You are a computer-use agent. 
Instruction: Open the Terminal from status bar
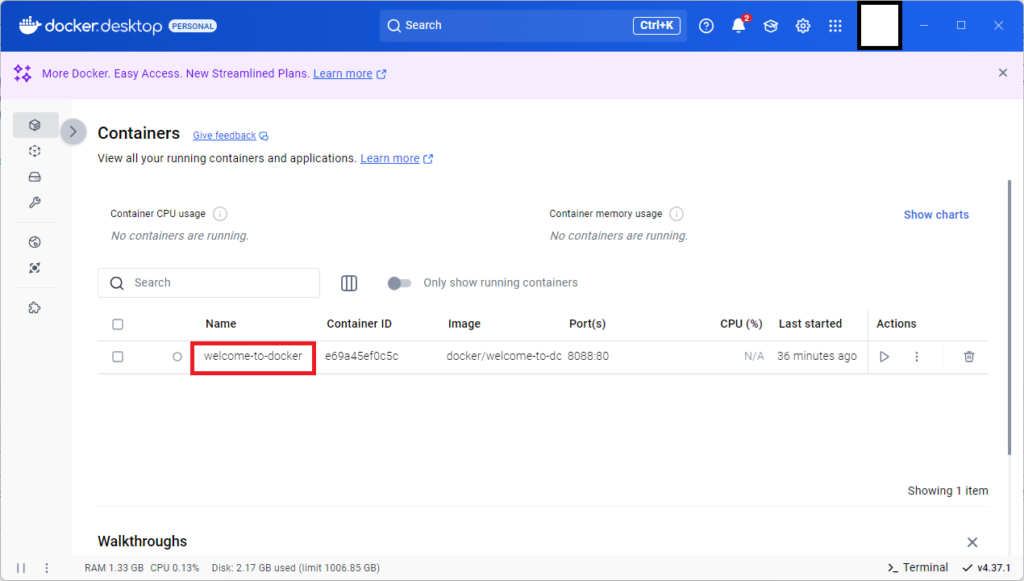tap(918, 567)
